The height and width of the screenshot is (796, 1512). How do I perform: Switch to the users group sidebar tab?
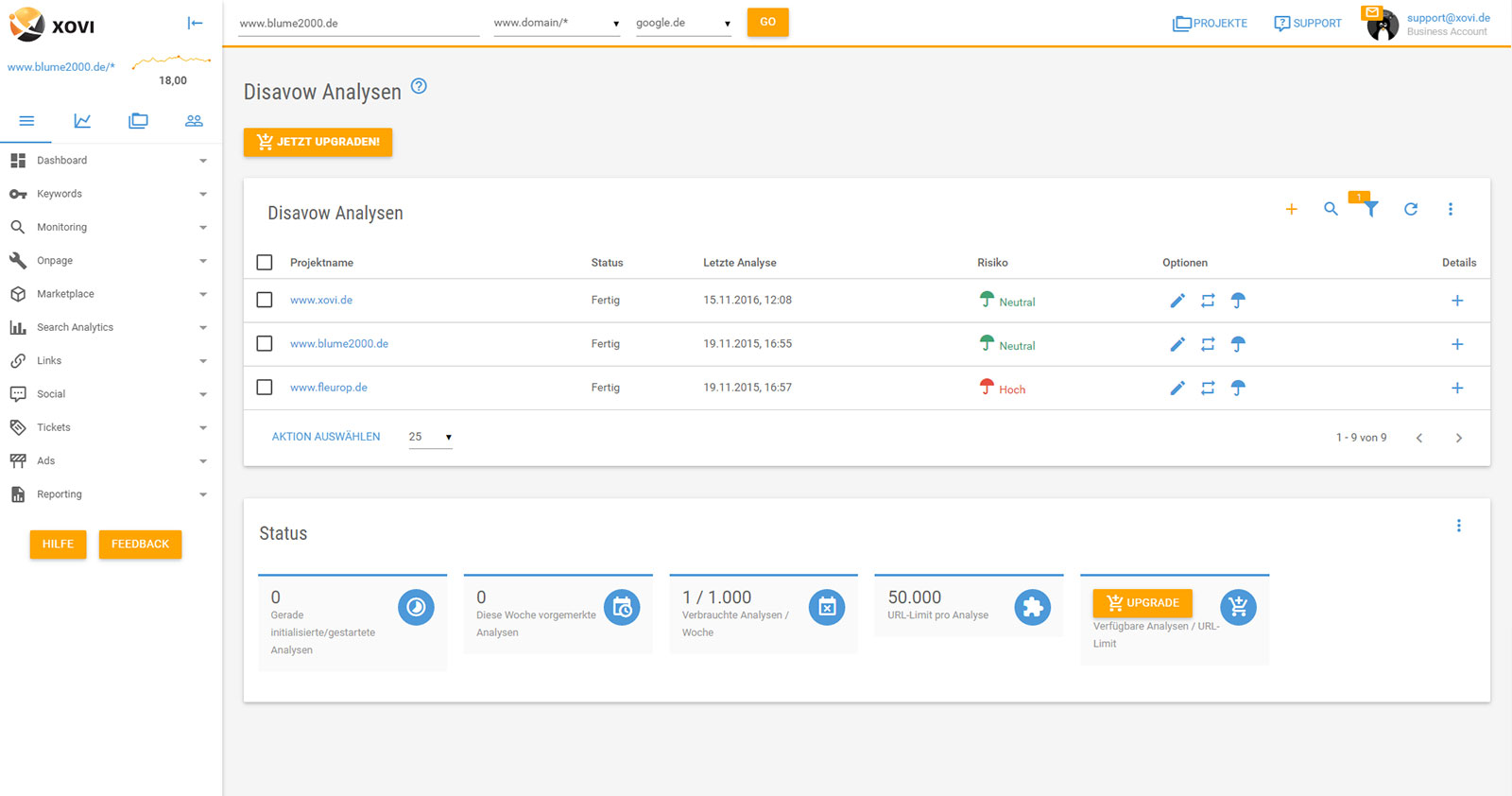(194, 121)
